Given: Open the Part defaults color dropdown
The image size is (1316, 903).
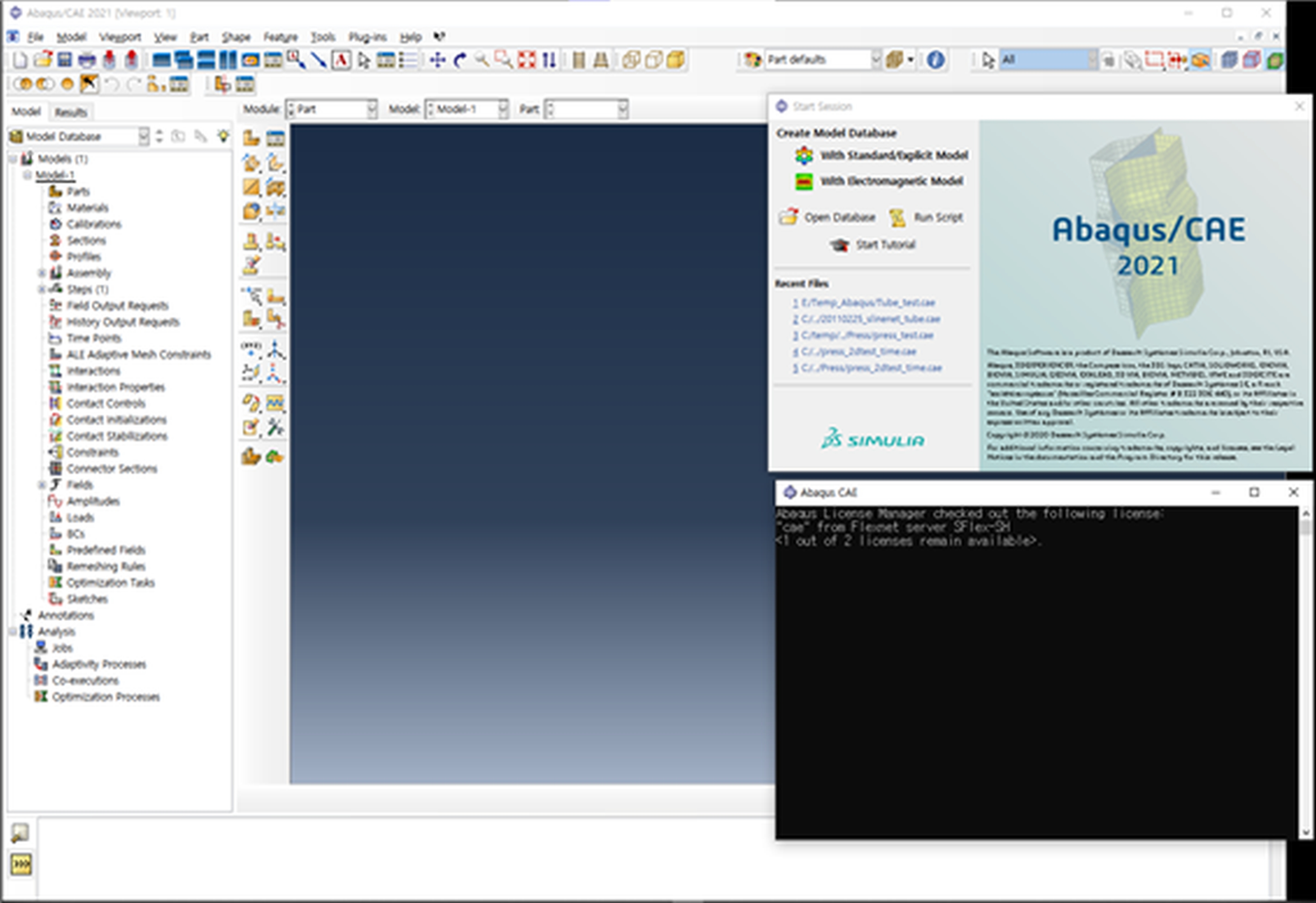Looking at the screenshot, I should tap(823, 60).
